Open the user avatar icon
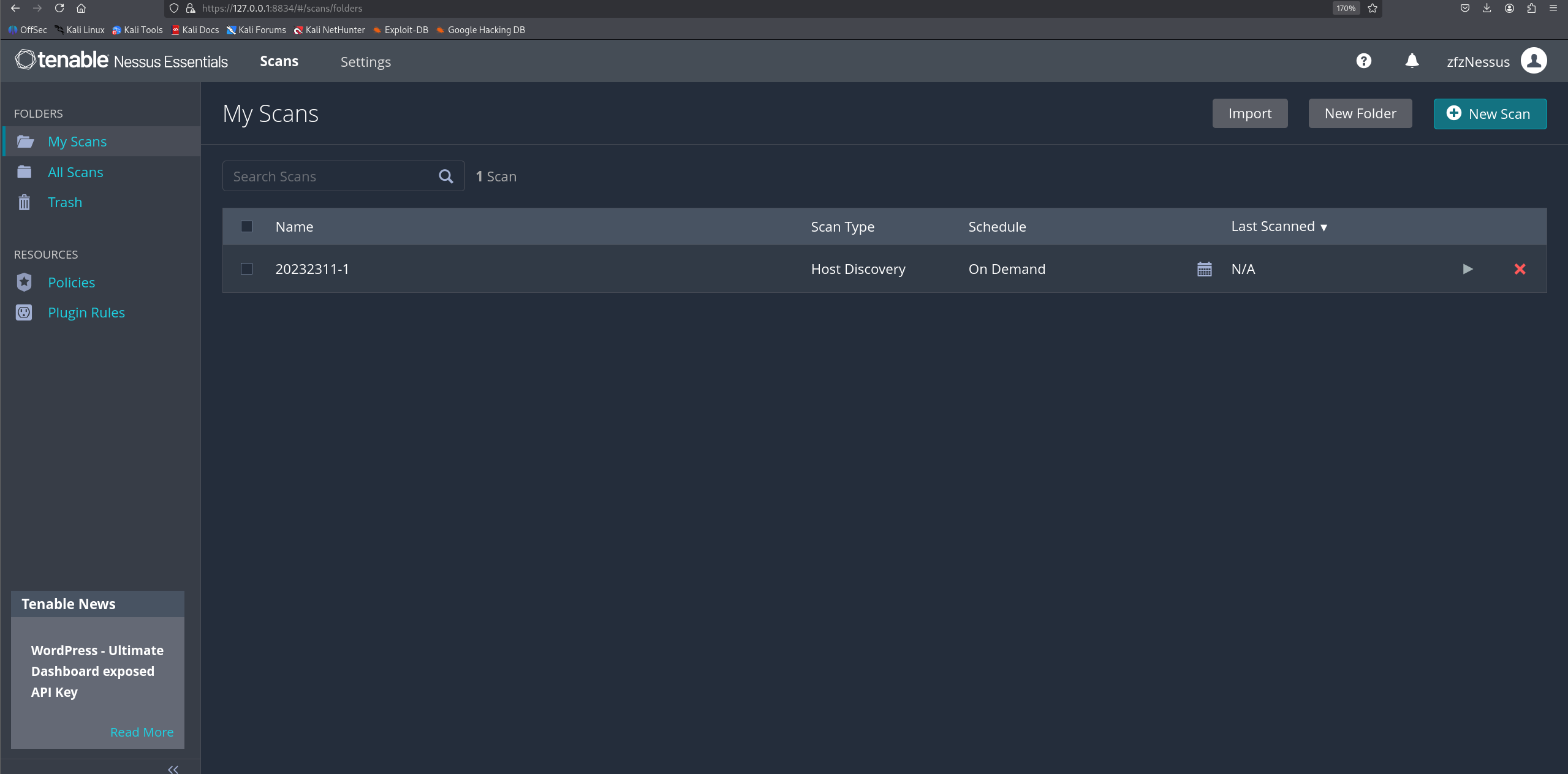This screenshot has width=1568, height=774. coord(1534,61)
